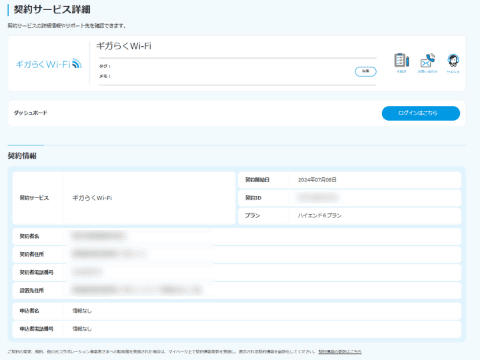Open the contract info change link
This screenshot has height=360, width=480.
tap(340, 352)
